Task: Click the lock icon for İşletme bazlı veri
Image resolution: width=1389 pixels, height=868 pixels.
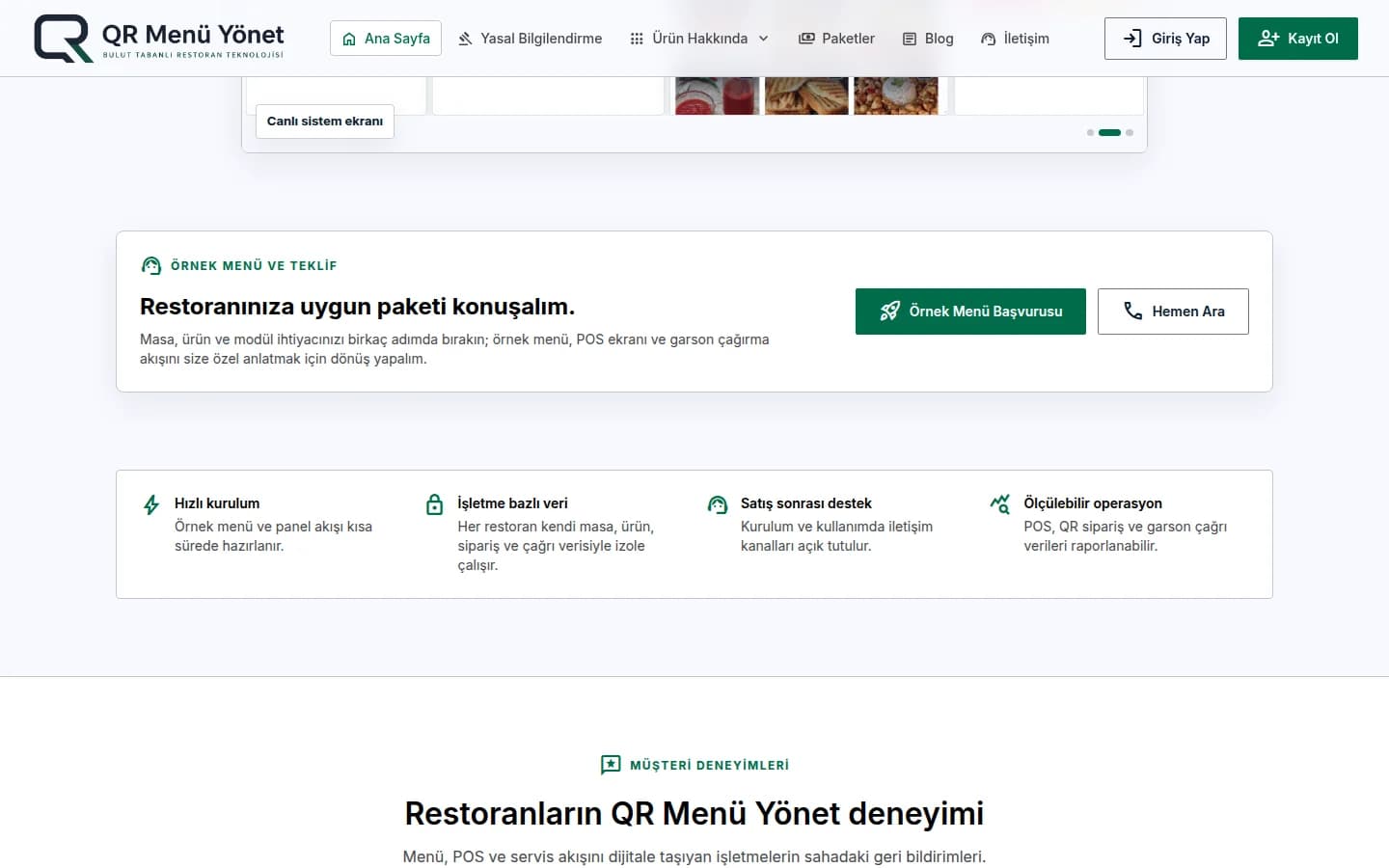Action: pyautogui.click(x=435, y=504)
